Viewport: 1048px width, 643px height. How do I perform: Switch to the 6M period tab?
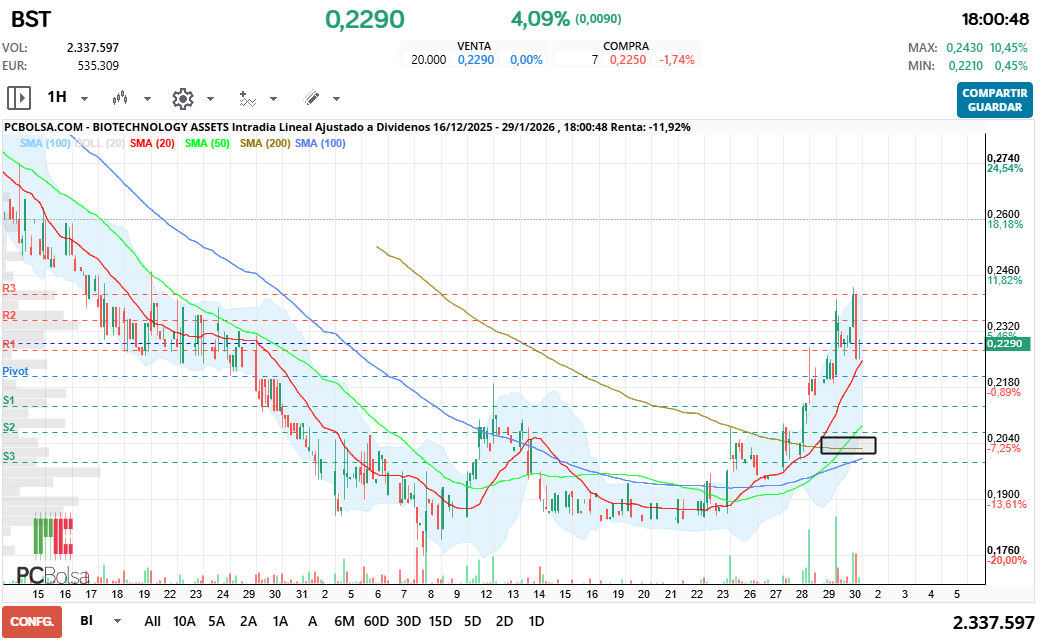[344, 621]
